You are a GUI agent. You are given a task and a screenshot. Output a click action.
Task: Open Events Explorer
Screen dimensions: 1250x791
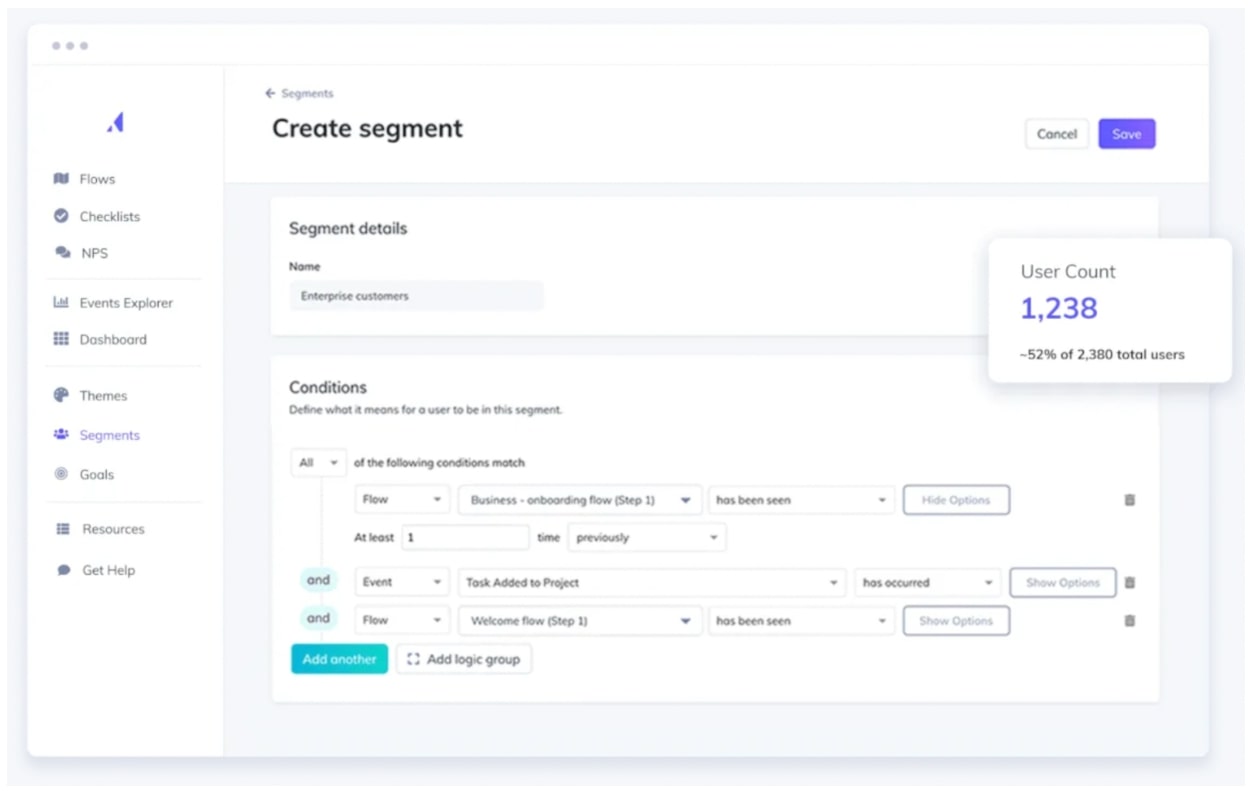point(126,302)
